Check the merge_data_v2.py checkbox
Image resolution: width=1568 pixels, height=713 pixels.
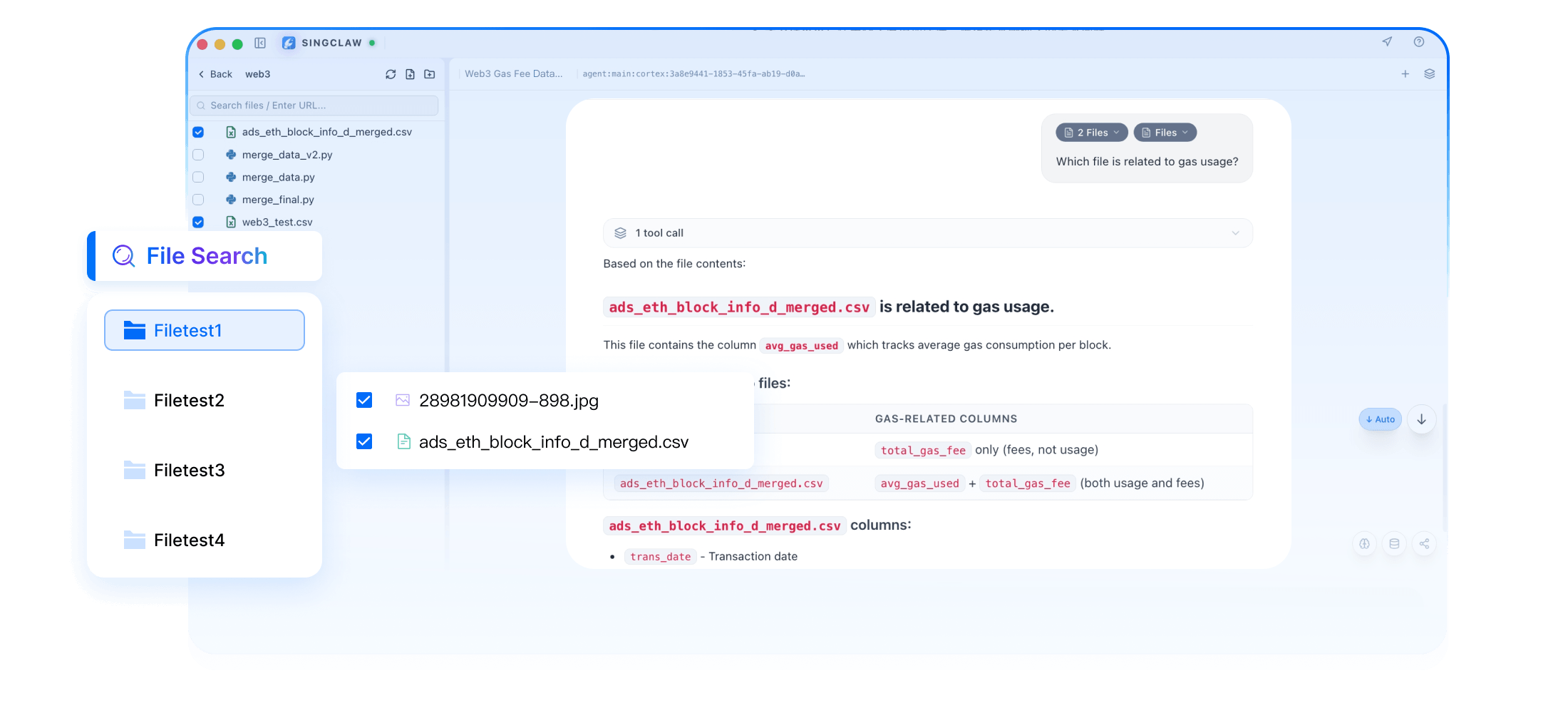(x=198, y=155)
